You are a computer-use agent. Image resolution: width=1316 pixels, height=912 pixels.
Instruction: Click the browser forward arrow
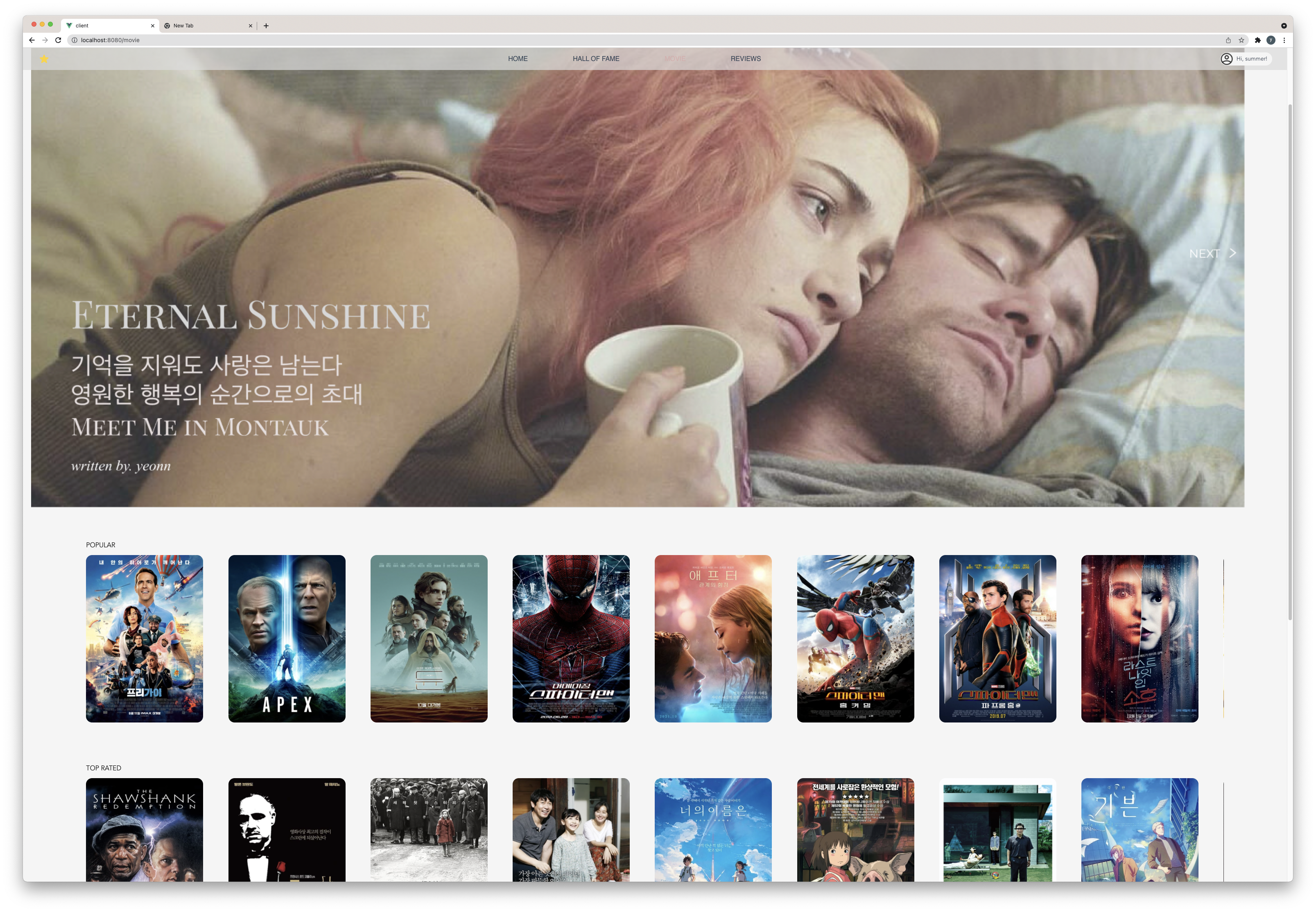[45, 40]
